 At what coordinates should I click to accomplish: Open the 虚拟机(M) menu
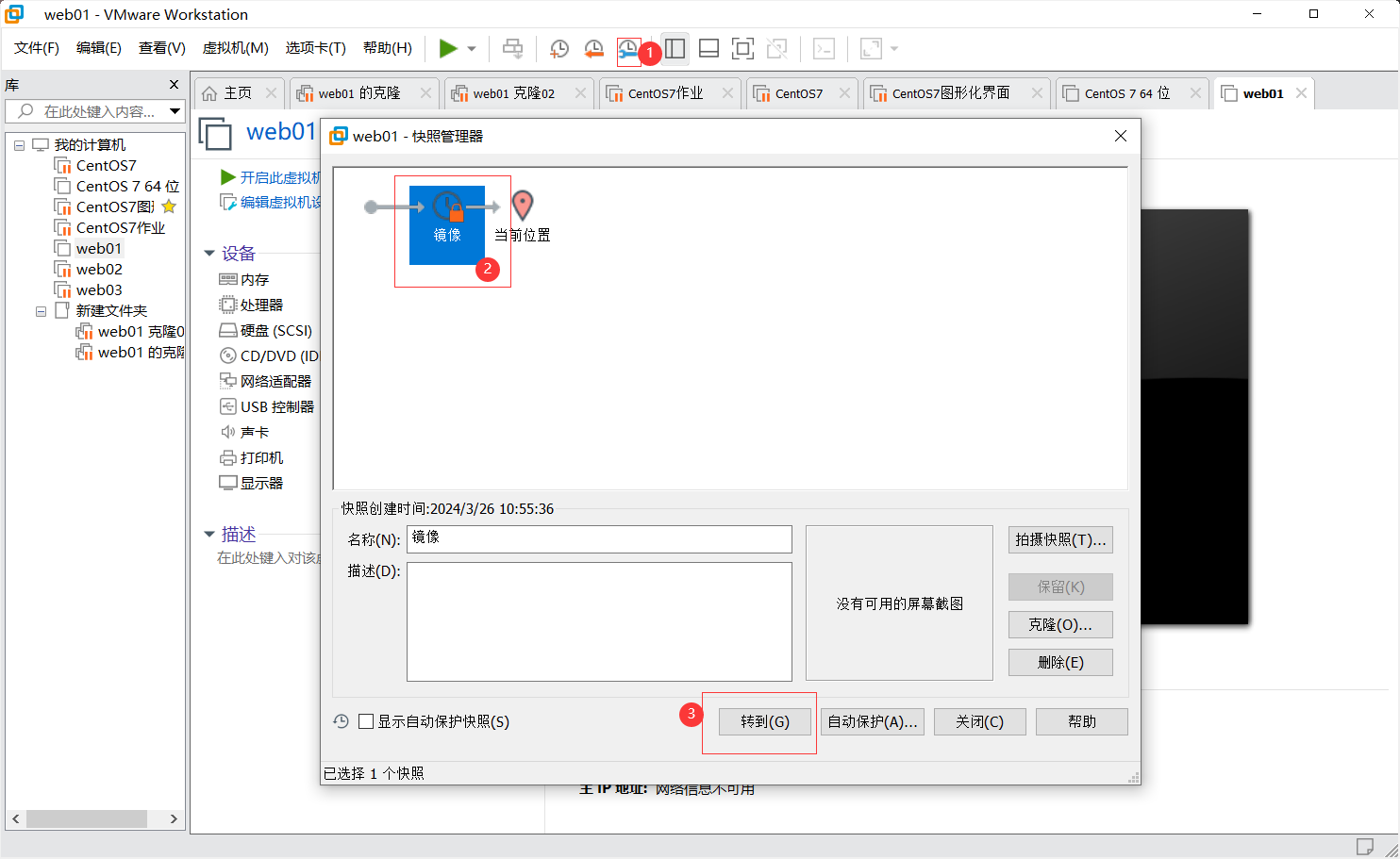(236, 48)
